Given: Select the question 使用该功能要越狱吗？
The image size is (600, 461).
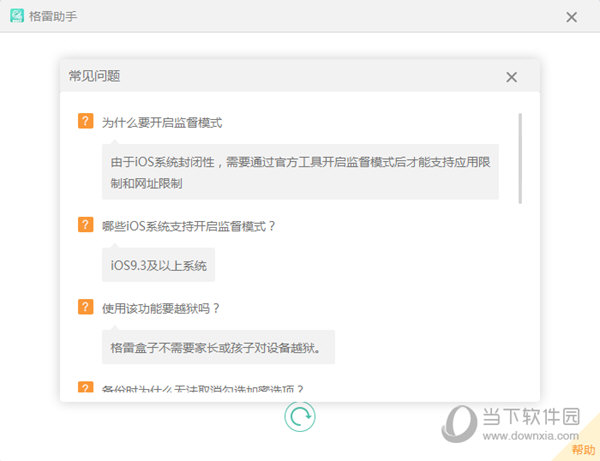Looking at the screenshot, I should click(x=161, y=308).
